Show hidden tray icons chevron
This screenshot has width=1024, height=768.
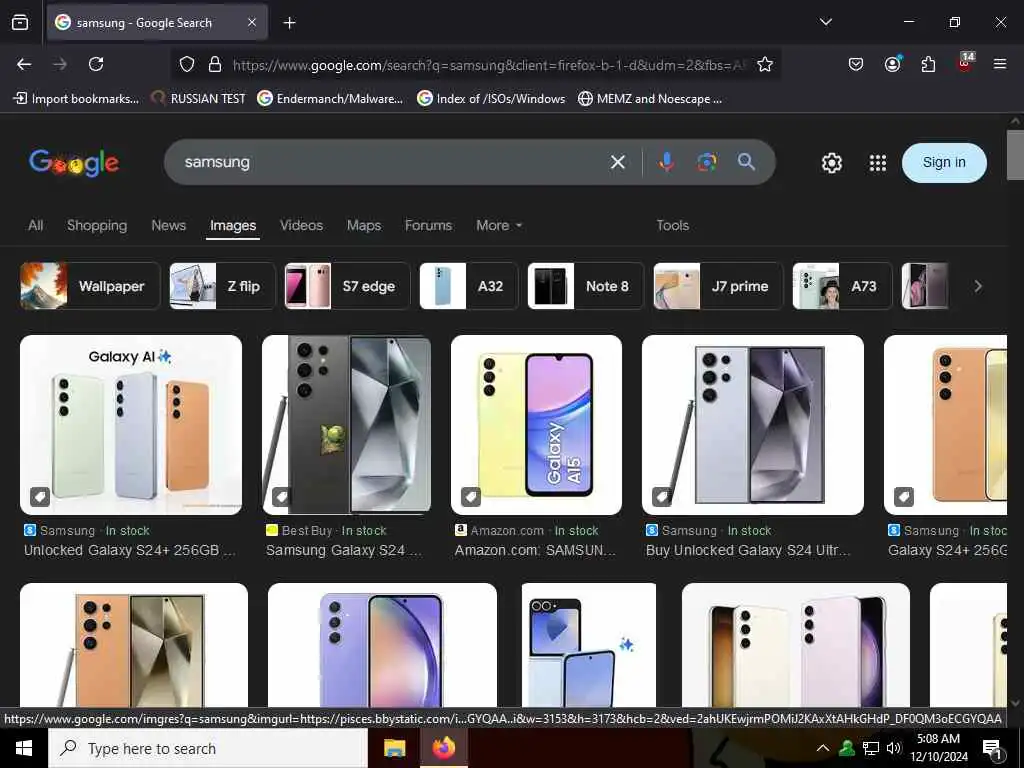pos(823,748)
